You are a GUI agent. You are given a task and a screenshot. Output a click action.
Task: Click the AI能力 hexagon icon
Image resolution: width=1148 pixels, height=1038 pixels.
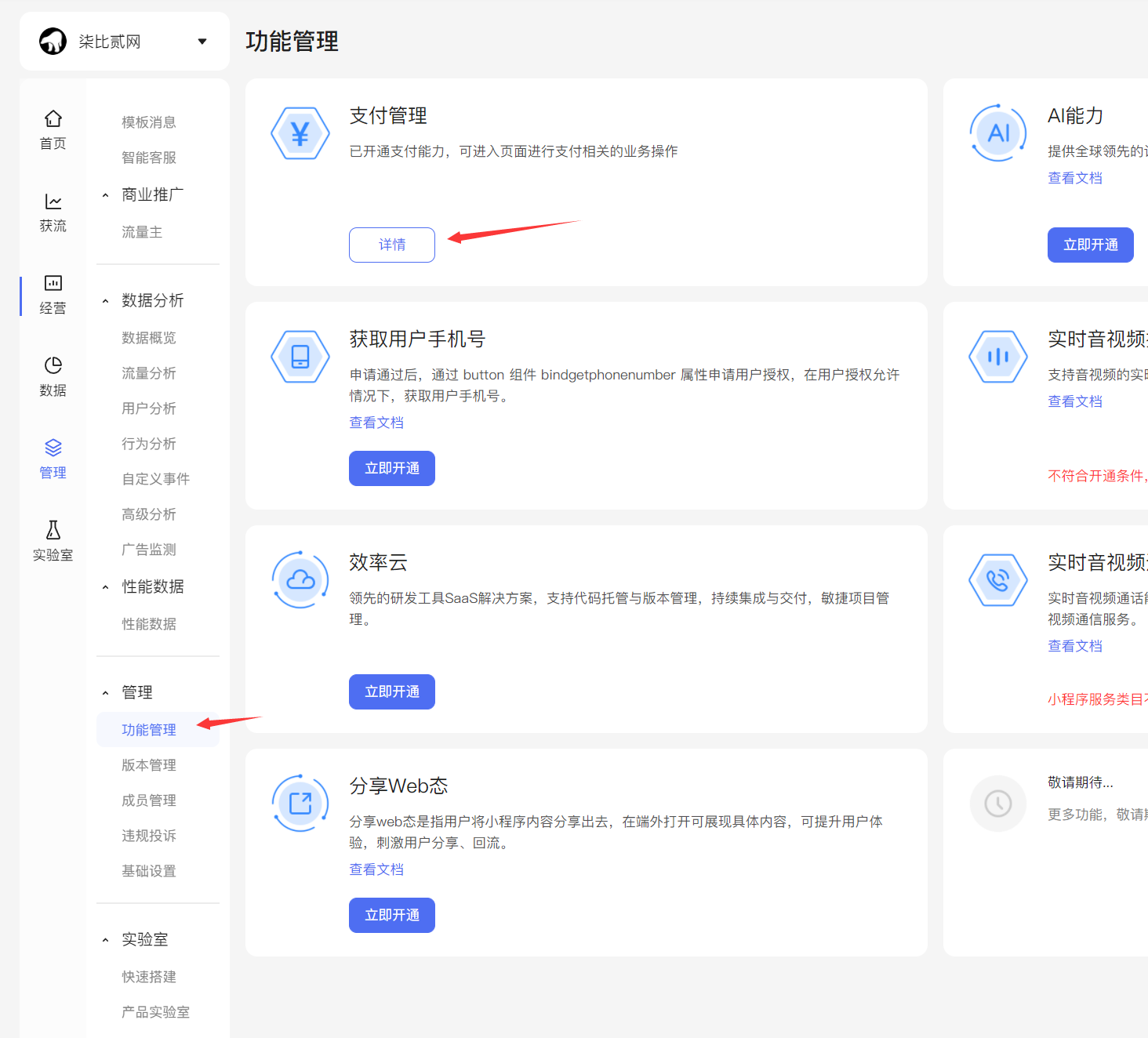997,132
